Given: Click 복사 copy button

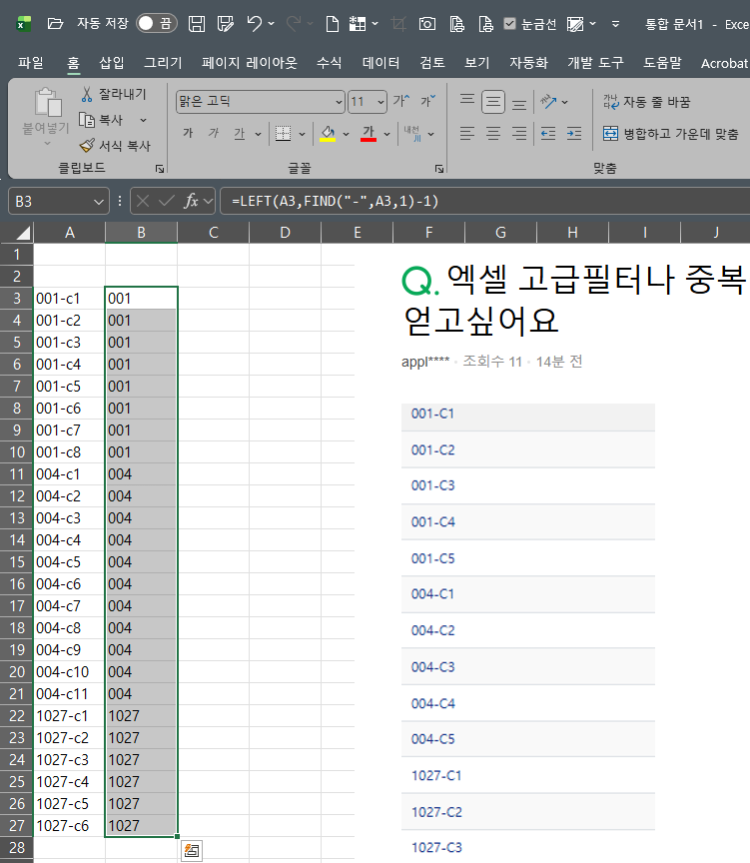Looking at the screenshot, I should click(x=101, y=120).
